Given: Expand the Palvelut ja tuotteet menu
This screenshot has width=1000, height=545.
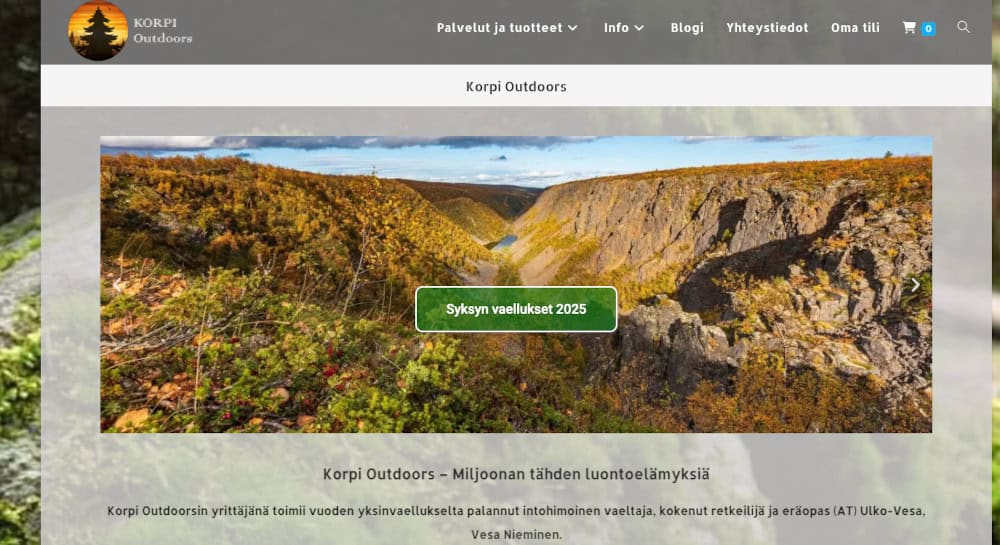Looking at the screenshot, I should pos(507,28).
